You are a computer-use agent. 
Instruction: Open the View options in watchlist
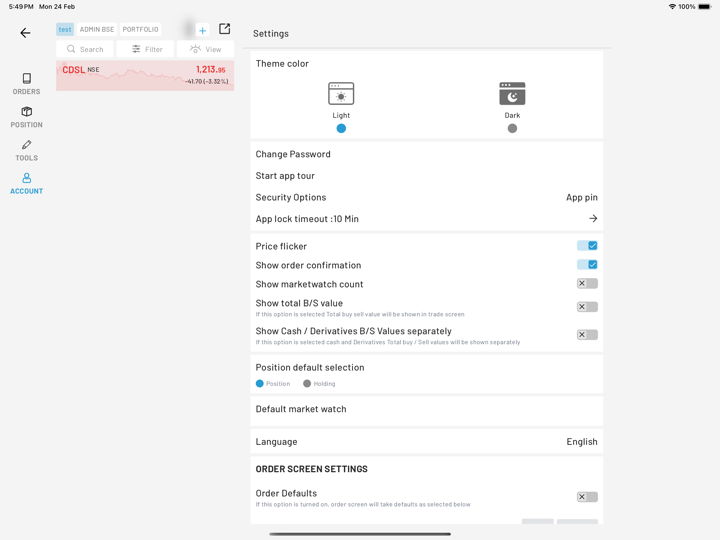point(205,49)
